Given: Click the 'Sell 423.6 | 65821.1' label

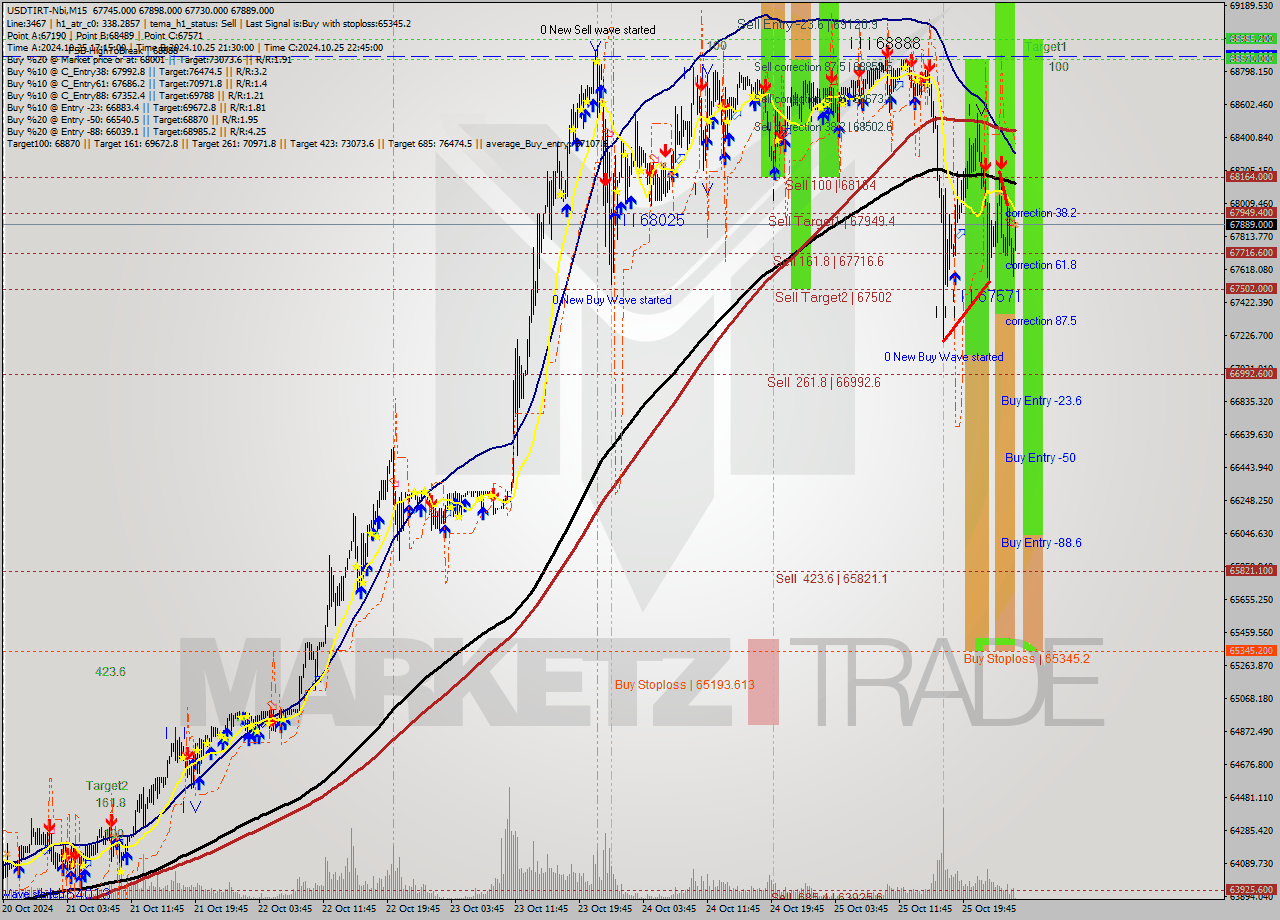Looking at the screenshot, I should [832, 578].
